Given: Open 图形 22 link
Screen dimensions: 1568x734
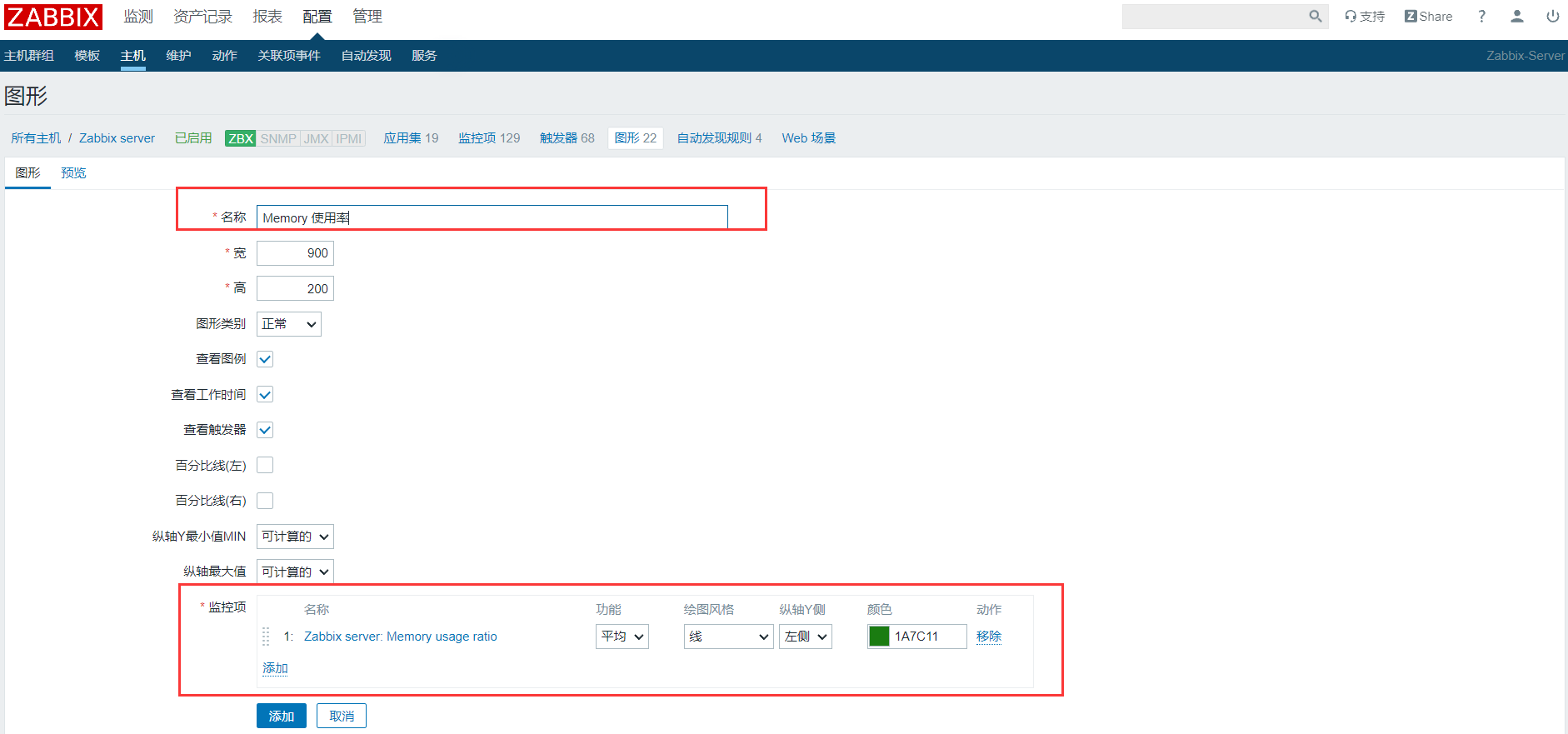Looking at the screenshot, I should pos(636,138).
